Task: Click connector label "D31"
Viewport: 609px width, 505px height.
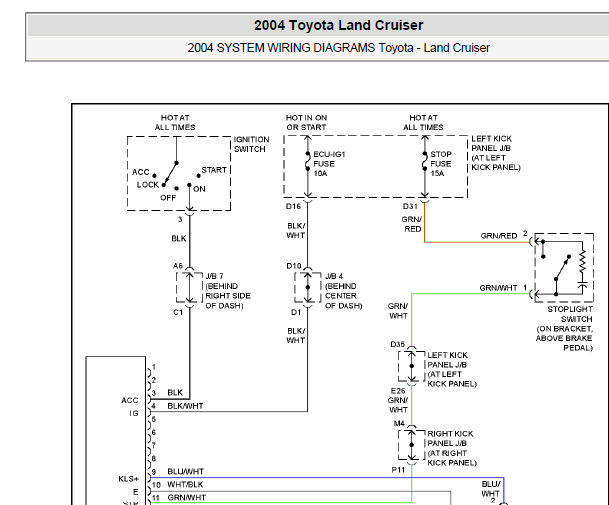Action: 410,206
